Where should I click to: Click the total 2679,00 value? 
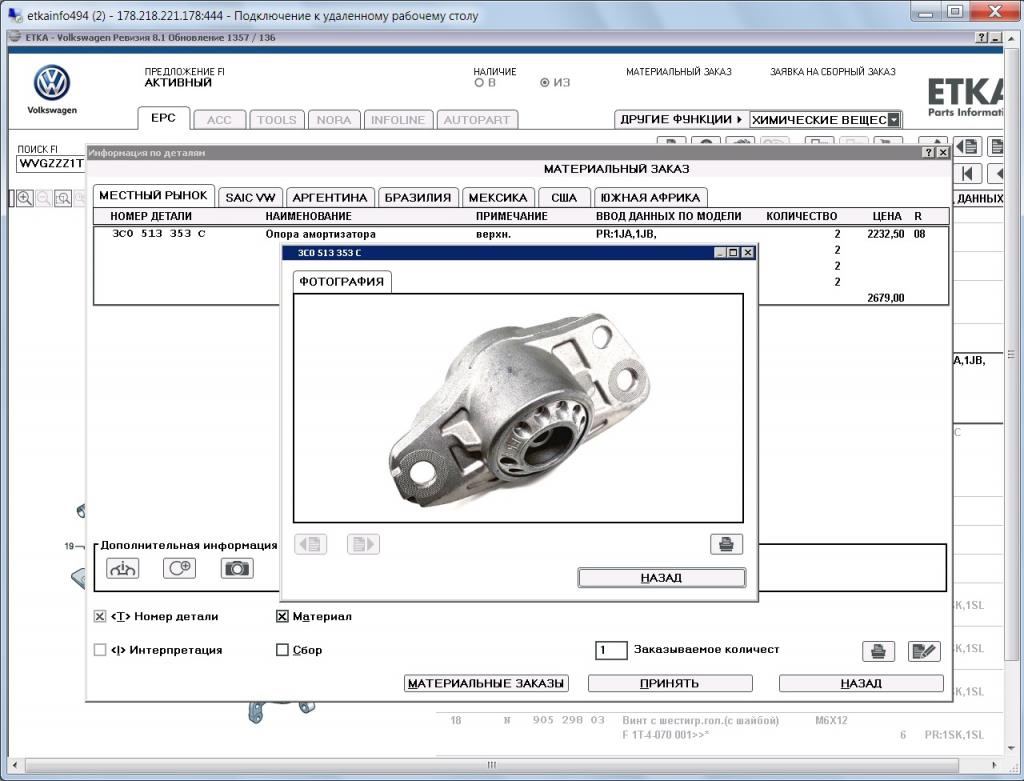point(886,298)
